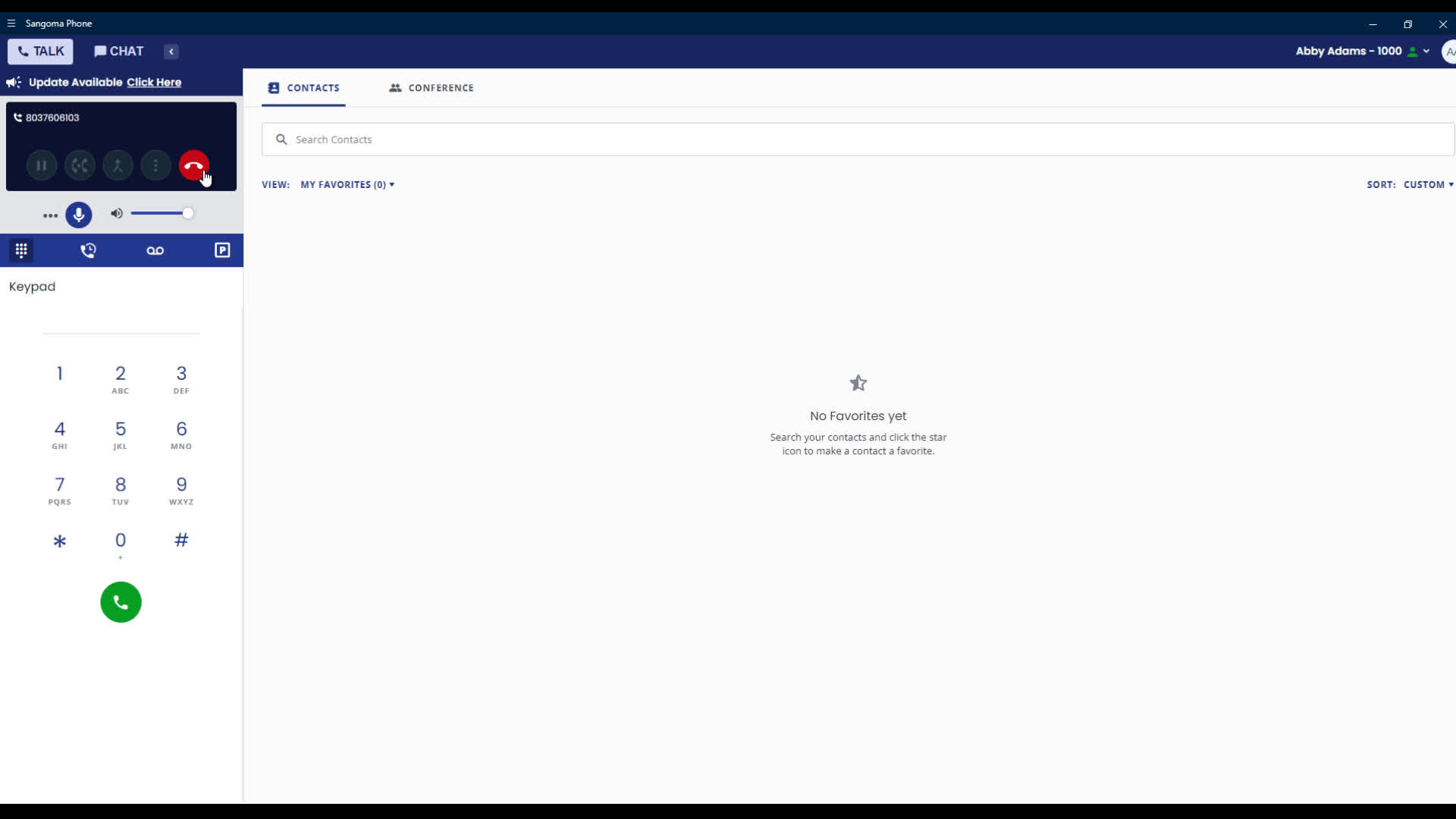Expand audio device options beside the mic
1456x819 pixels.
pyautogui.click(x=49, y=215)
